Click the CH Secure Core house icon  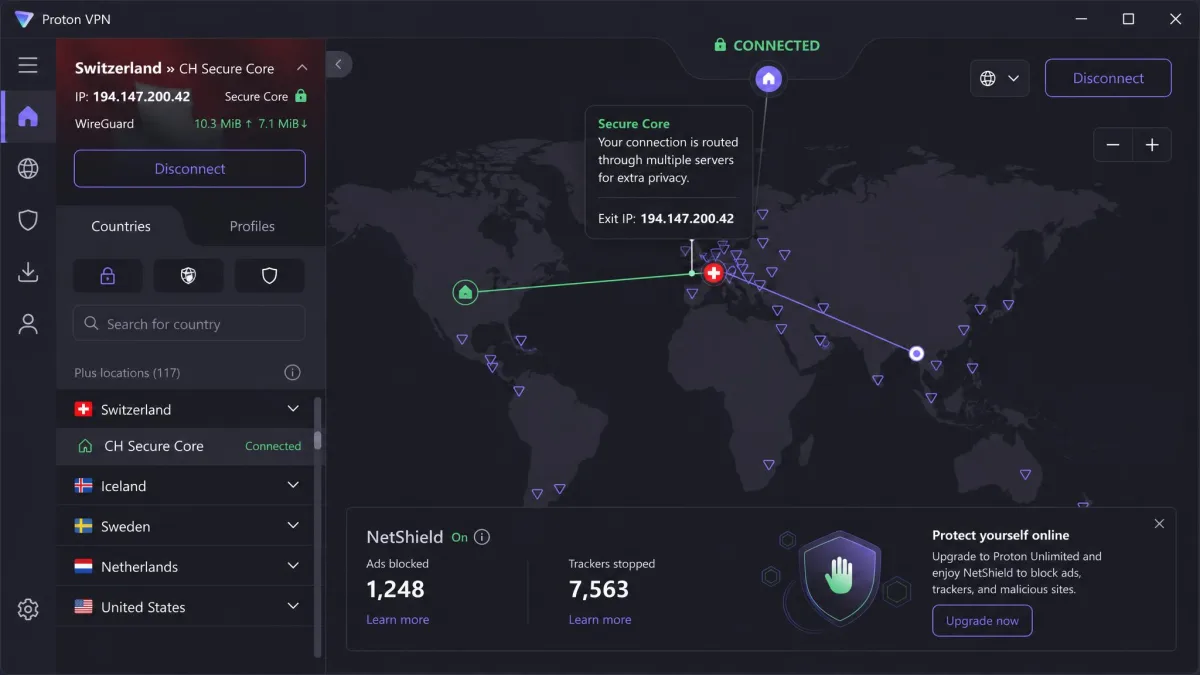[x=85, y=446]
